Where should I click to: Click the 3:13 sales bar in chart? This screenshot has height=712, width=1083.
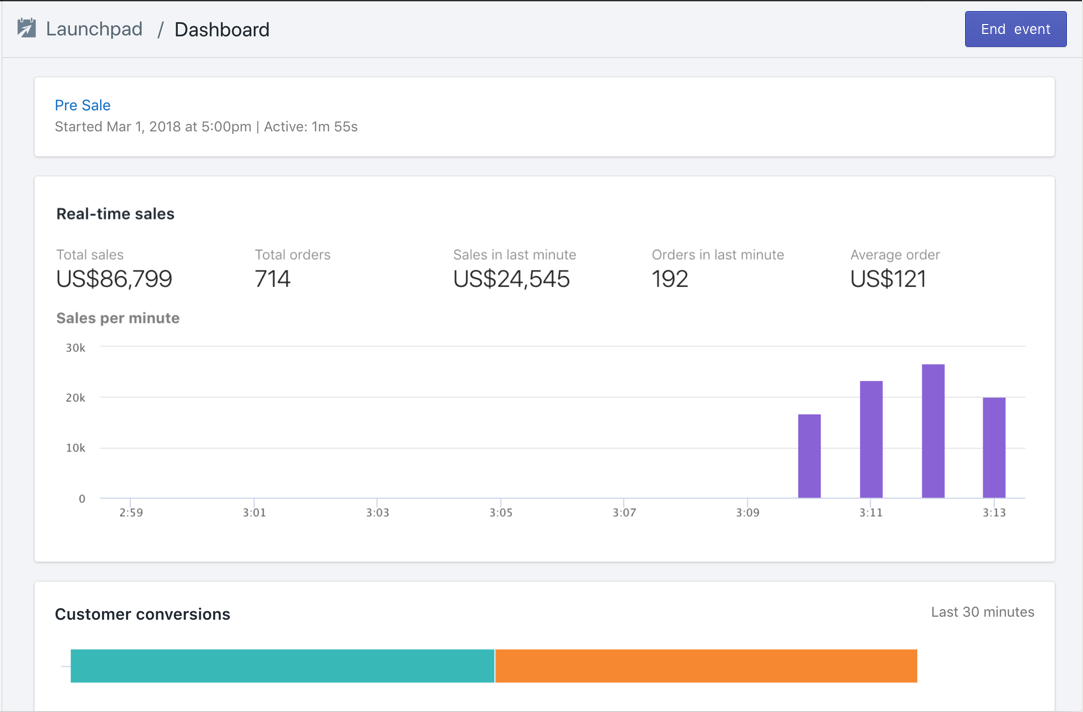point(994,448)
